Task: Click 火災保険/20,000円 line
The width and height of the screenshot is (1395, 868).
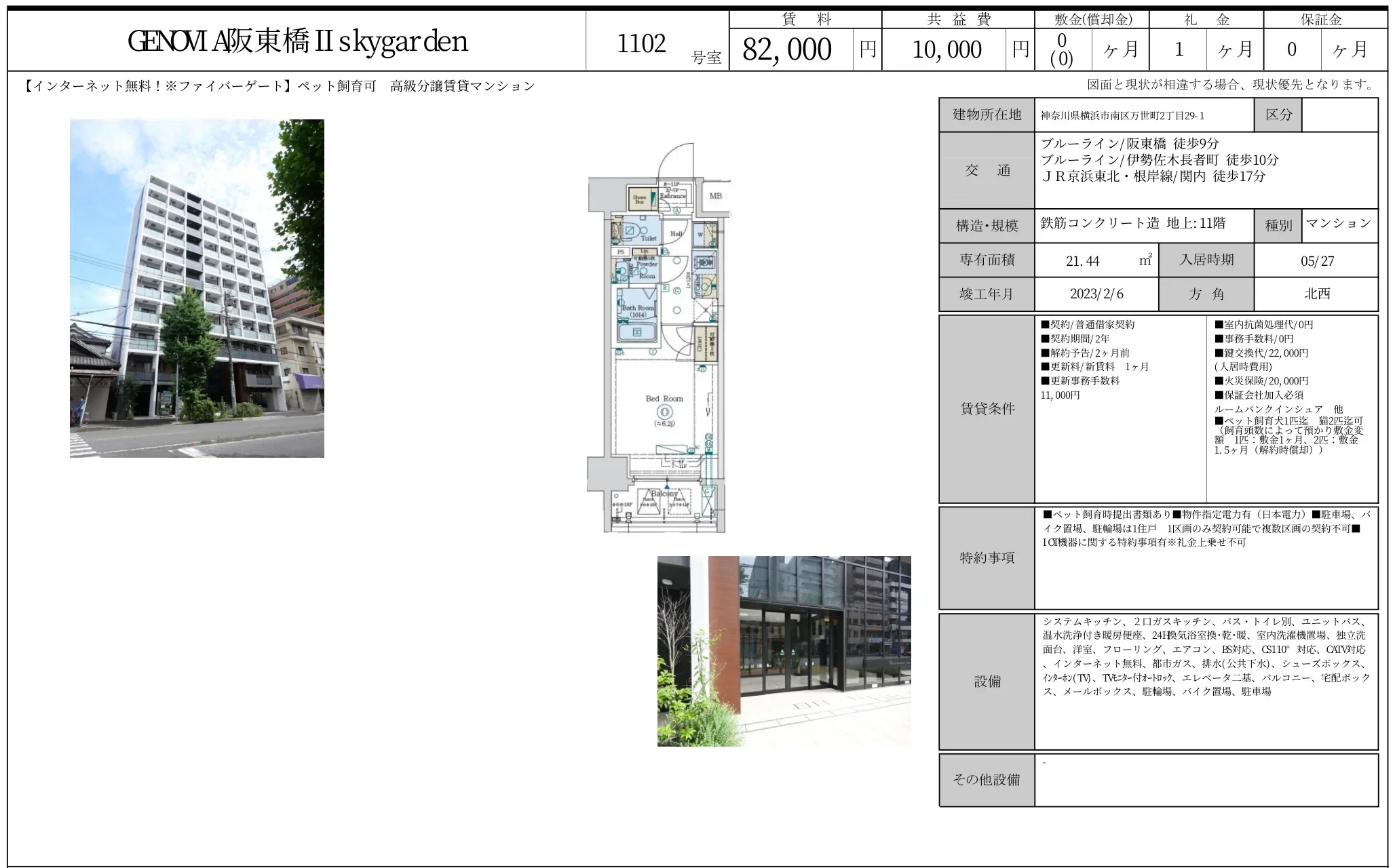Action: (1261, 381)
